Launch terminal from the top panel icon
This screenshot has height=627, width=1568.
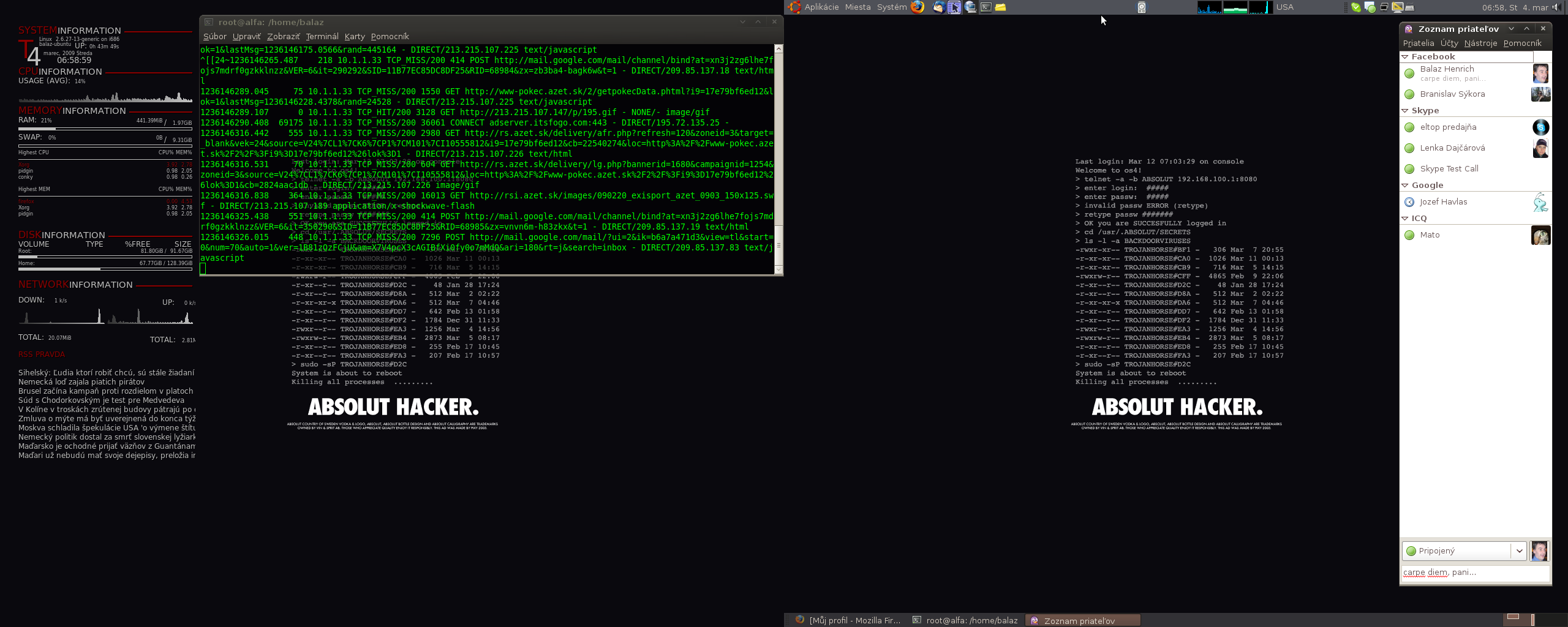pyautogui.click(x=986, y=7)
